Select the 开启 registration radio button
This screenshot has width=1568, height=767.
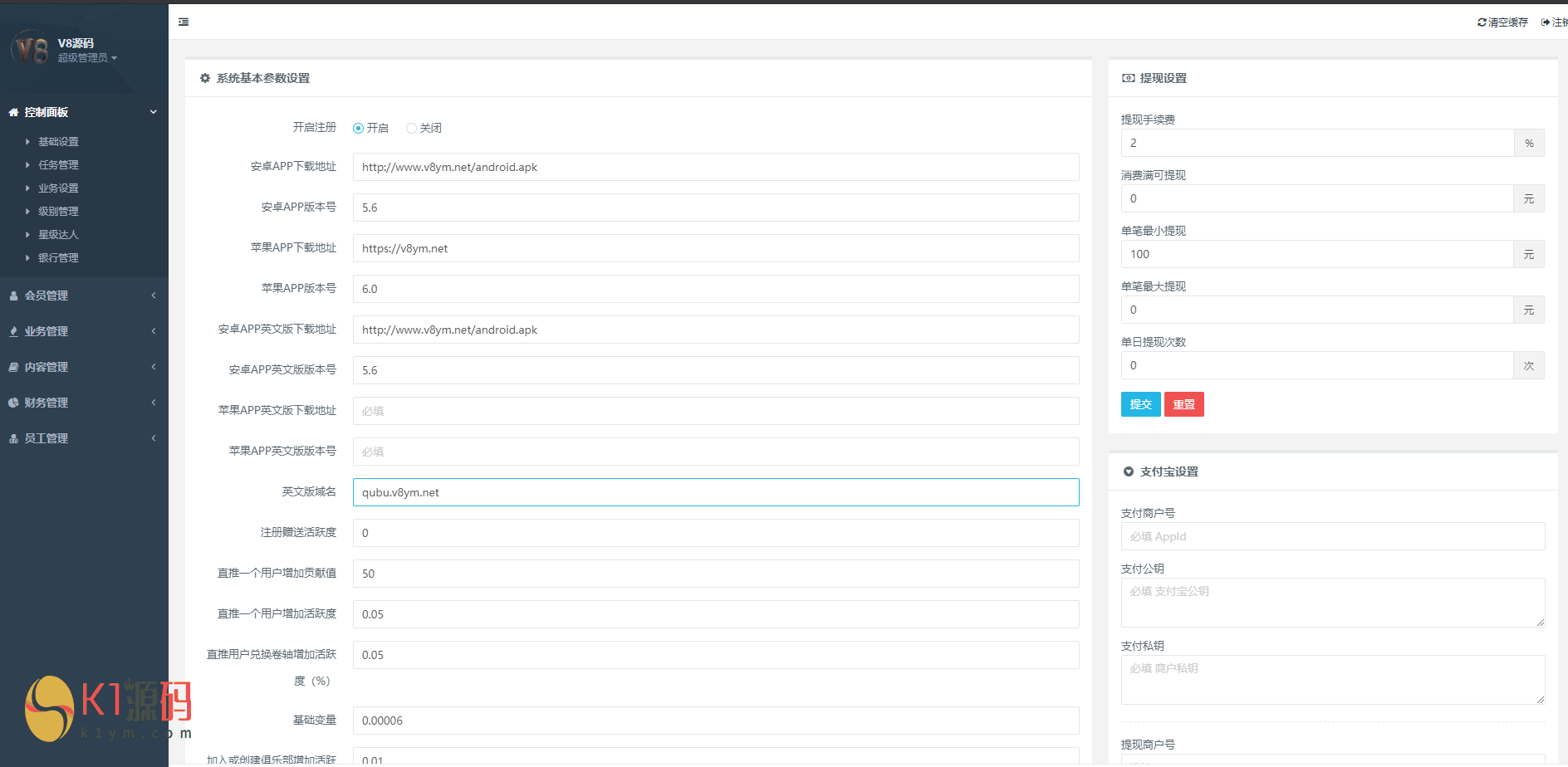(359, 128)
